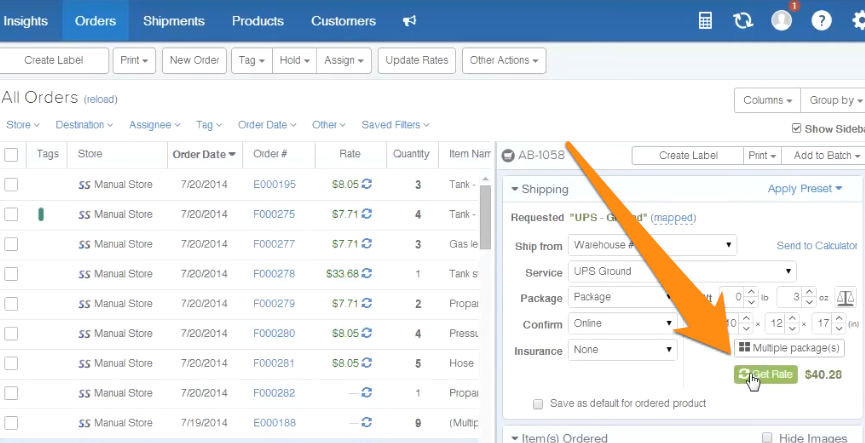
Task: Click the reload link by All Orders
Action: click(100, 99)
